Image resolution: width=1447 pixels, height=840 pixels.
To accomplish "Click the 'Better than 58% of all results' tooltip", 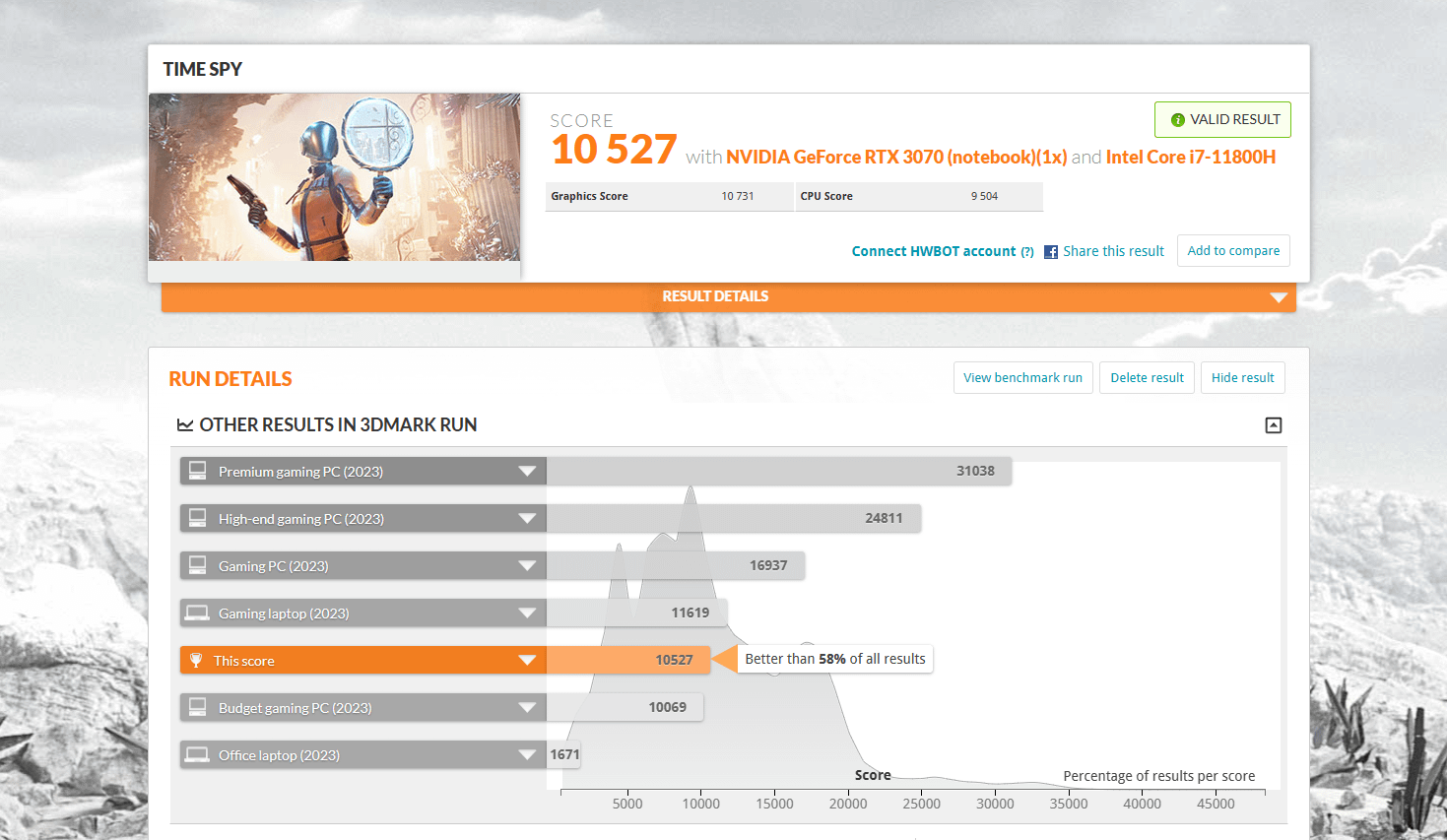I will [x=835, y=659].
